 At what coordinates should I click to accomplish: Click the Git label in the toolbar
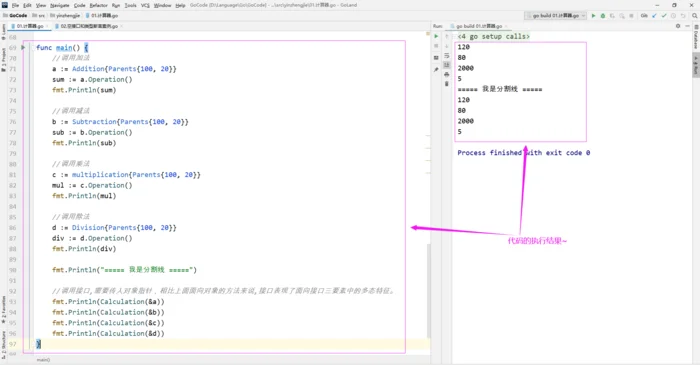644,16
